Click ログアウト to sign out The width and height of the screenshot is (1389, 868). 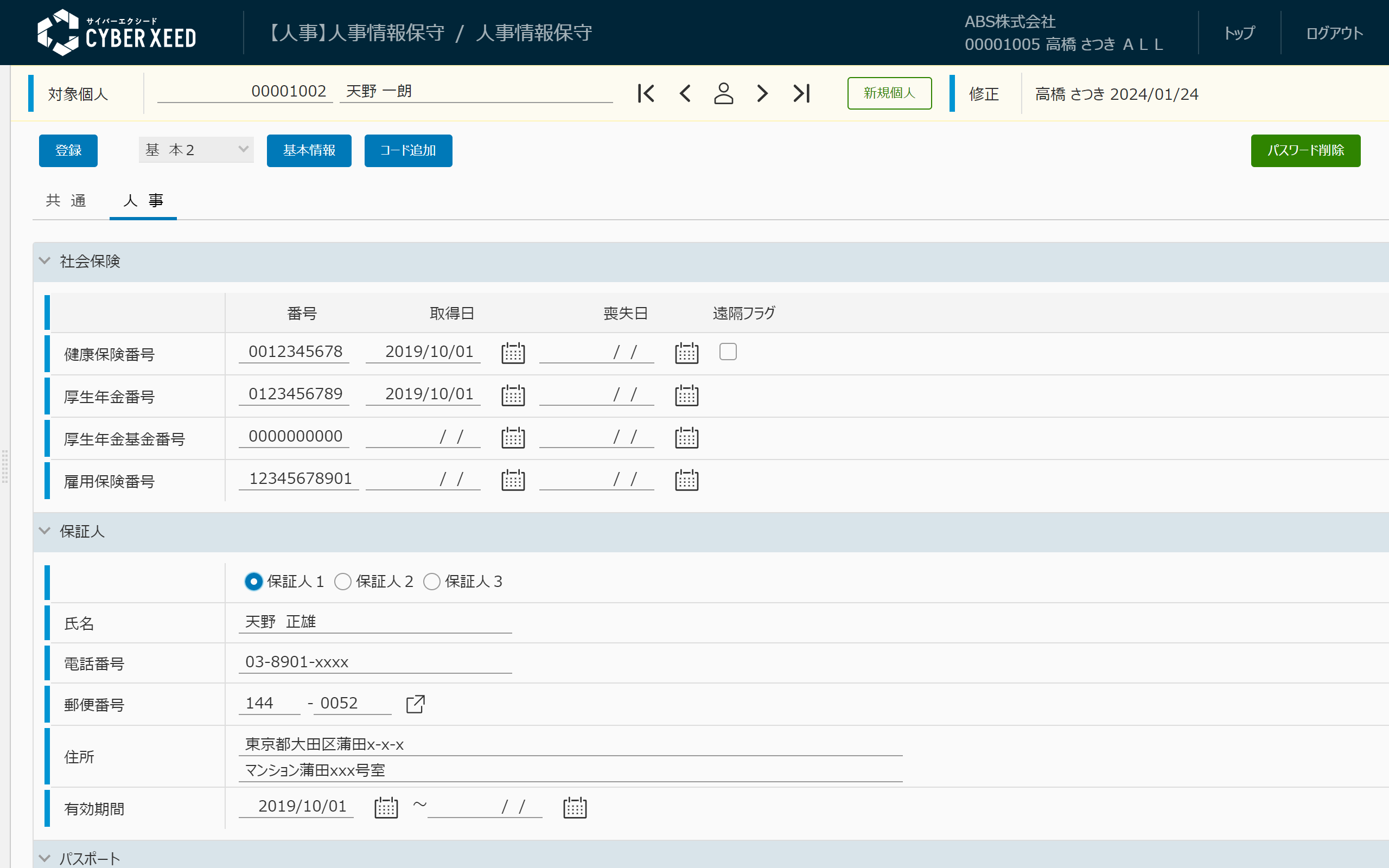click(x=1335, y=33)
